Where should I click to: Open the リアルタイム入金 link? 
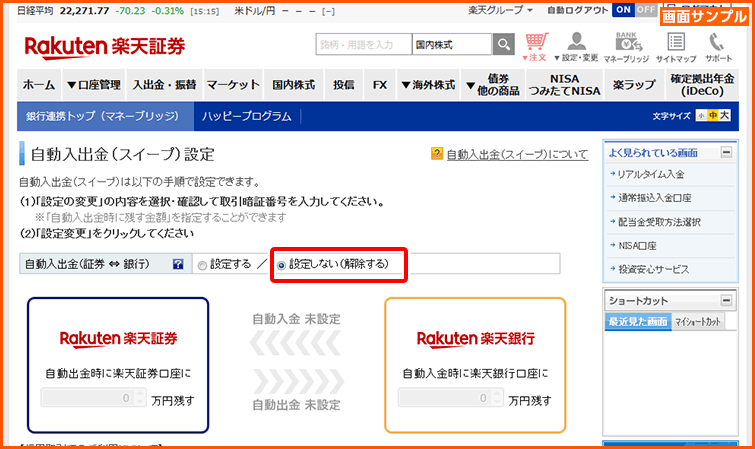point(651,174)
